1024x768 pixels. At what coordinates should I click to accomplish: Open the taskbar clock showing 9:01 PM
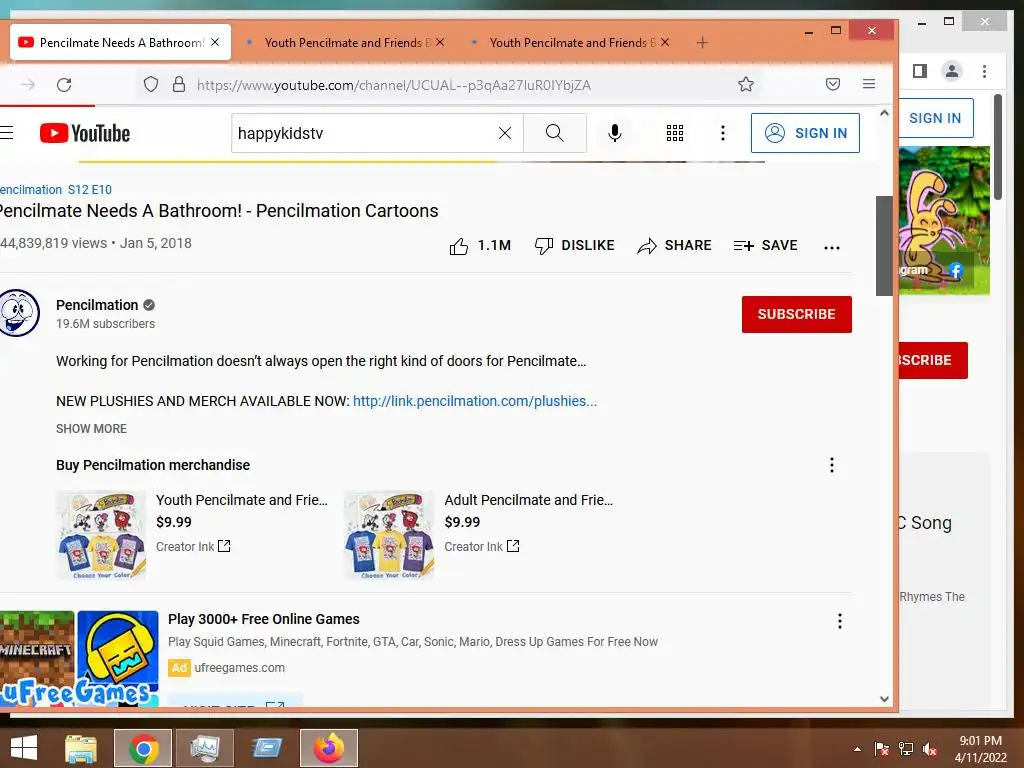(980, 749)
